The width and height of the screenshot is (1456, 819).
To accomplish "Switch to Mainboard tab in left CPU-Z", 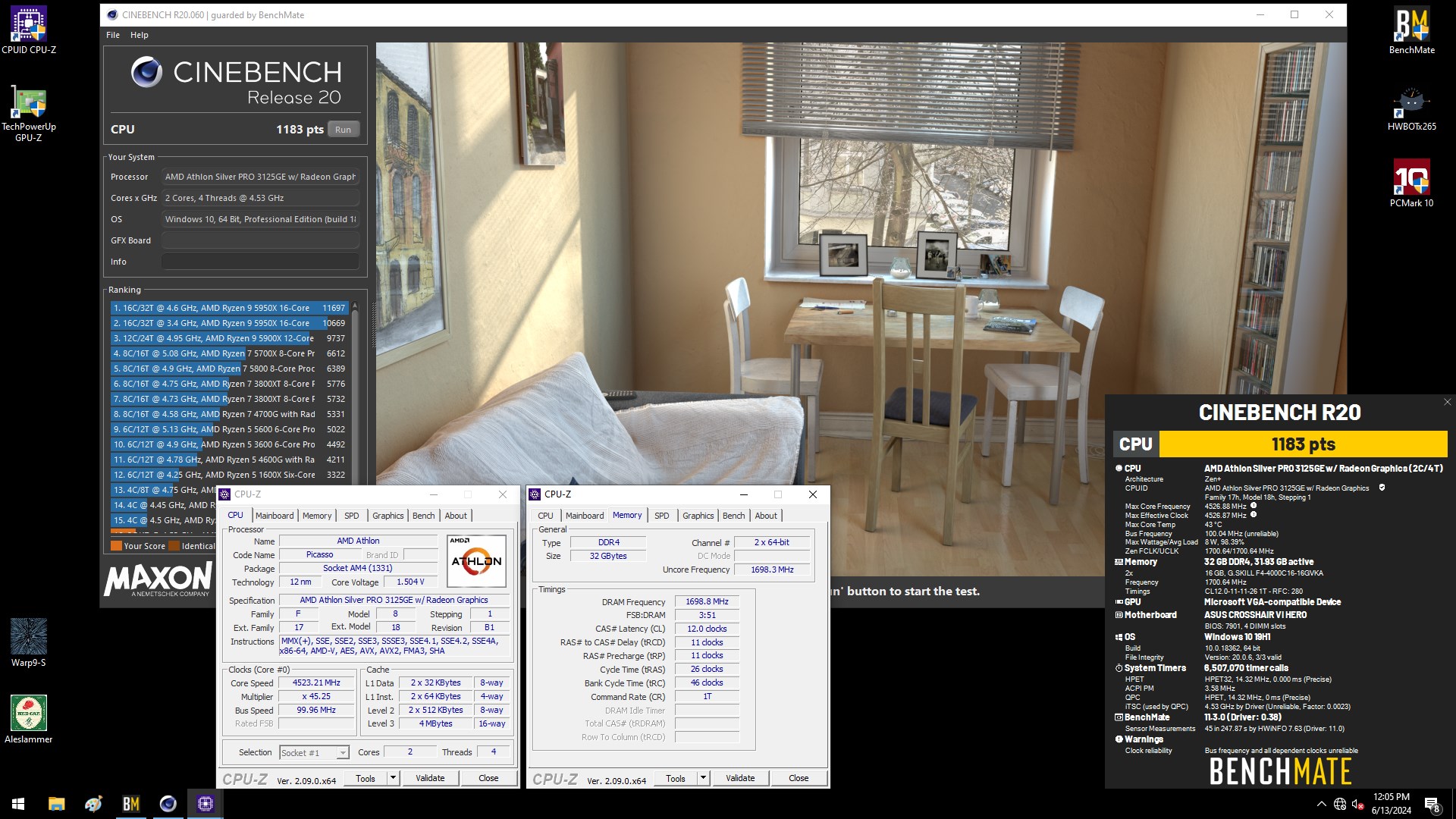I will 275,516.
